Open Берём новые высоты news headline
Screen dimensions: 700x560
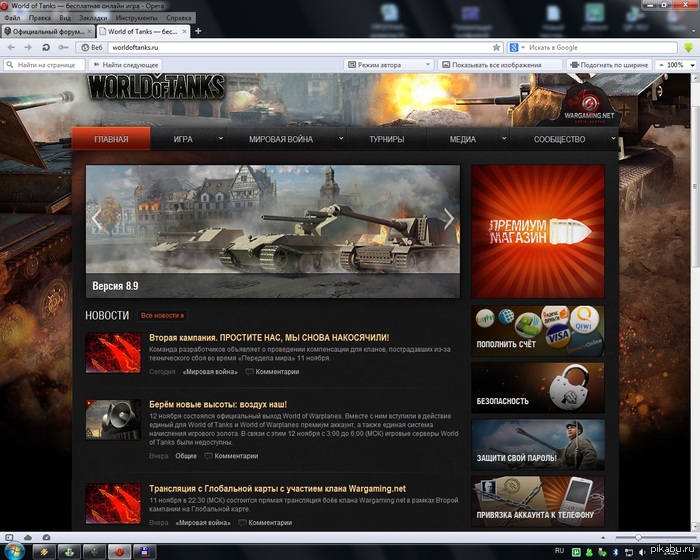tap(218, 404)
